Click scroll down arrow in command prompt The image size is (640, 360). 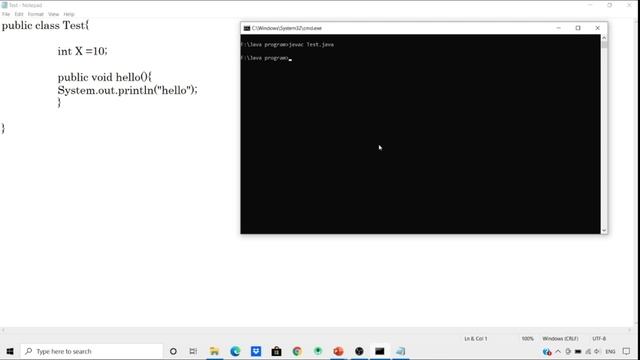(x=604, y=231)
